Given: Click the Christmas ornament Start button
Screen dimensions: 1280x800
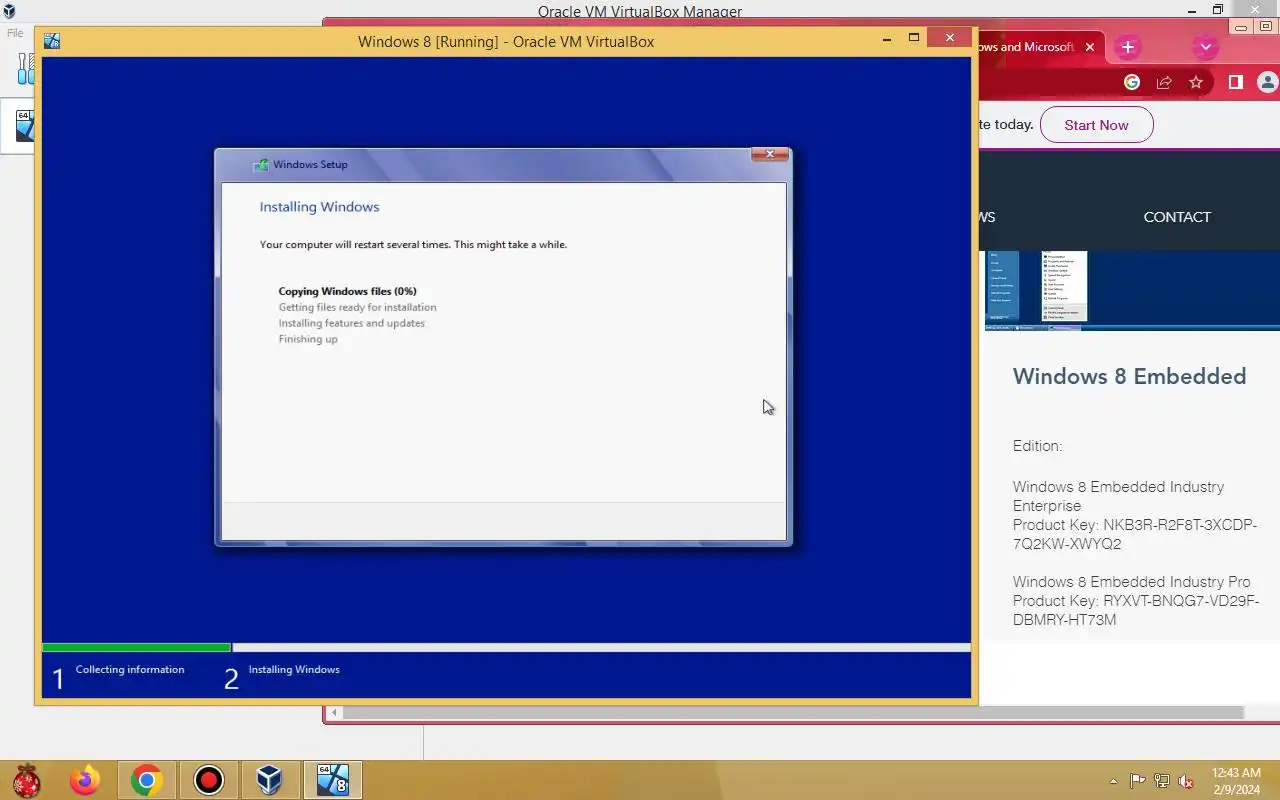Looking at the screenshot, I should click(26, 780).
